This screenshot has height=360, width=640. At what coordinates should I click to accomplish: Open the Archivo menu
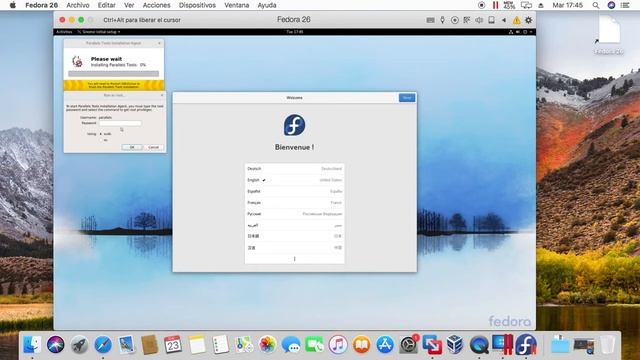78,5
